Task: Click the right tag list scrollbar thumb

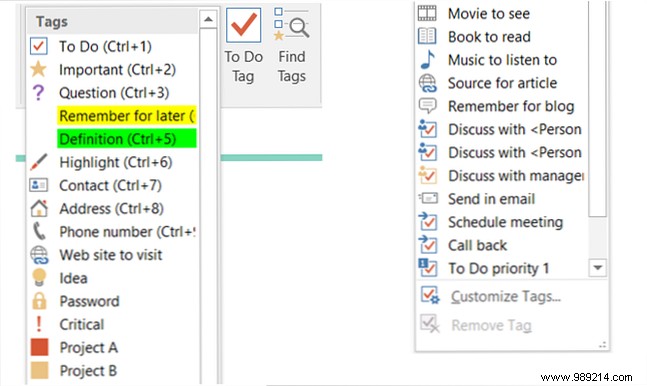Action: click(597, 108)
